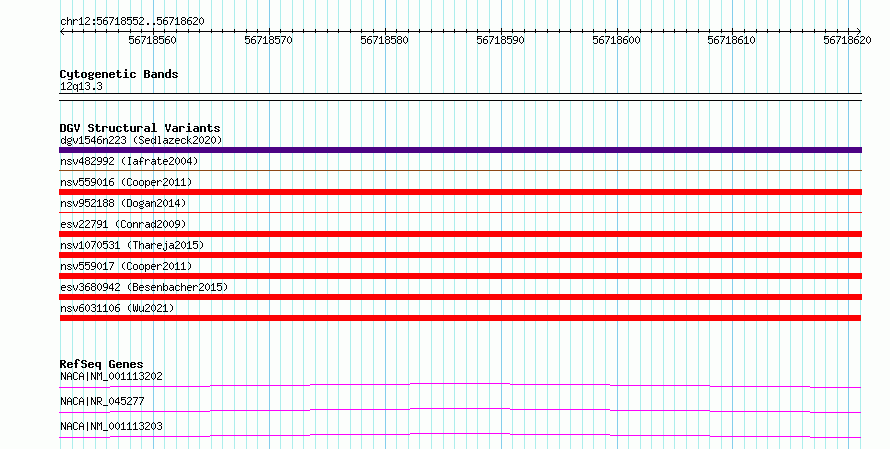Open variant esv22791 (Conrad2009) label
Screen dimensions: 890x449
[x=123, y=224]
